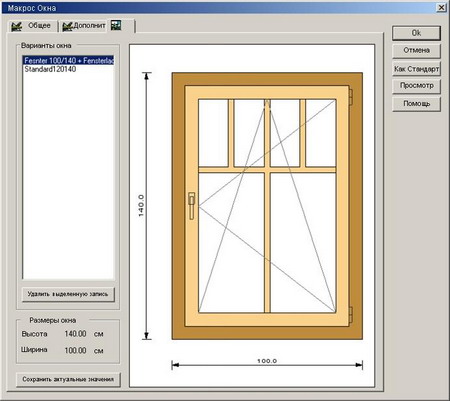Save values with Сохранить актуальные значения

pos(68,379)
